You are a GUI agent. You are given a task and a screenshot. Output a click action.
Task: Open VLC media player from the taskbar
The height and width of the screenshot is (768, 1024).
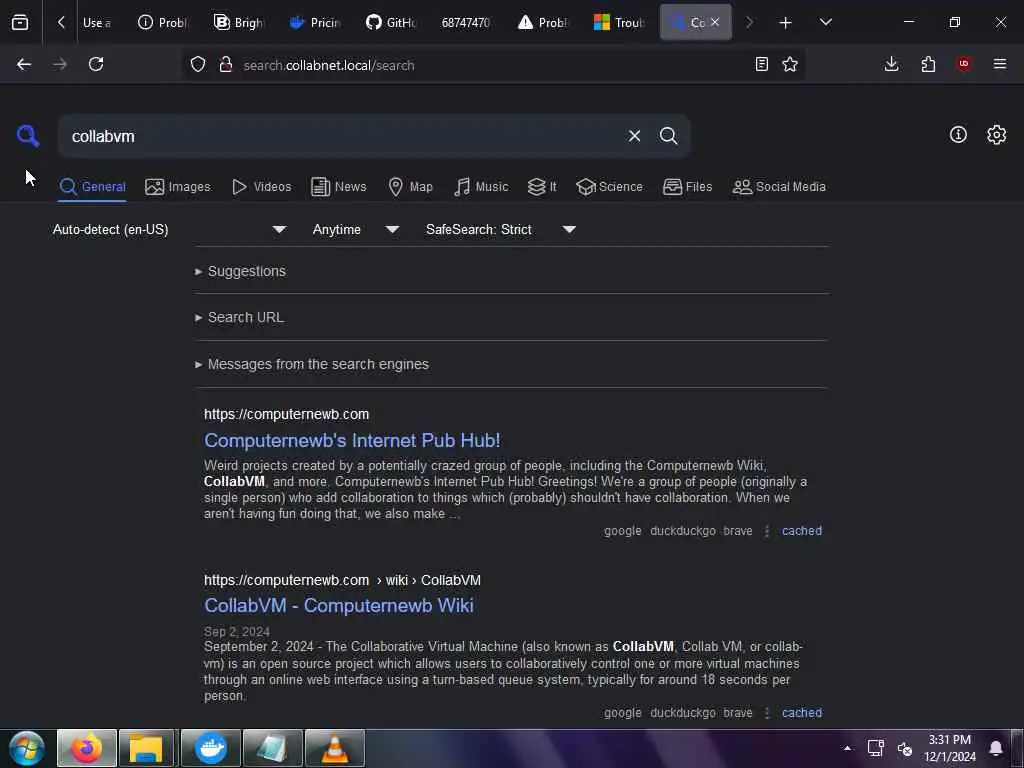(x=334, y=748)
